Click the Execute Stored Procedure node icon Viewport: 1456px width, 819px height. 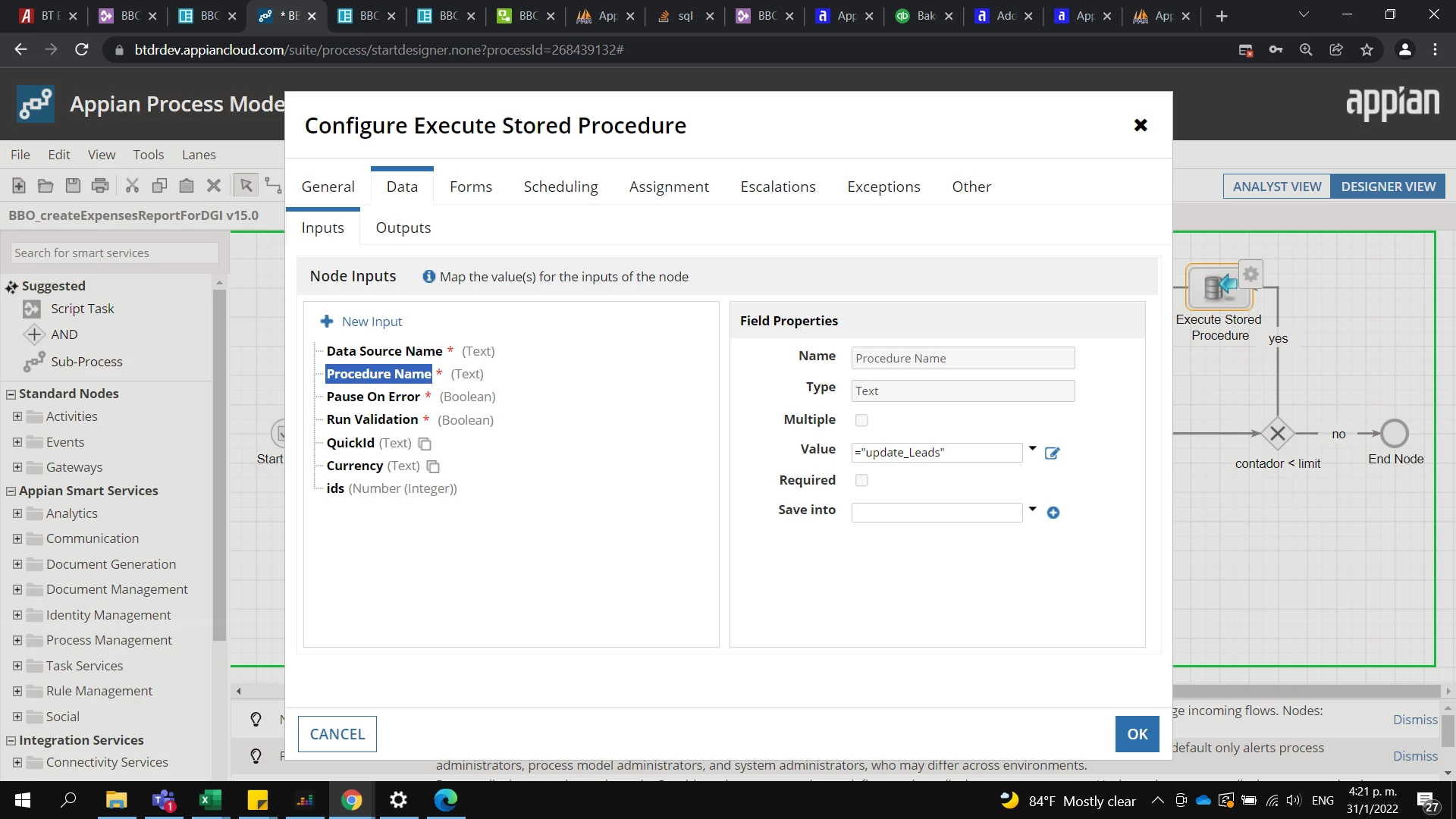[x=1219, y=287]
